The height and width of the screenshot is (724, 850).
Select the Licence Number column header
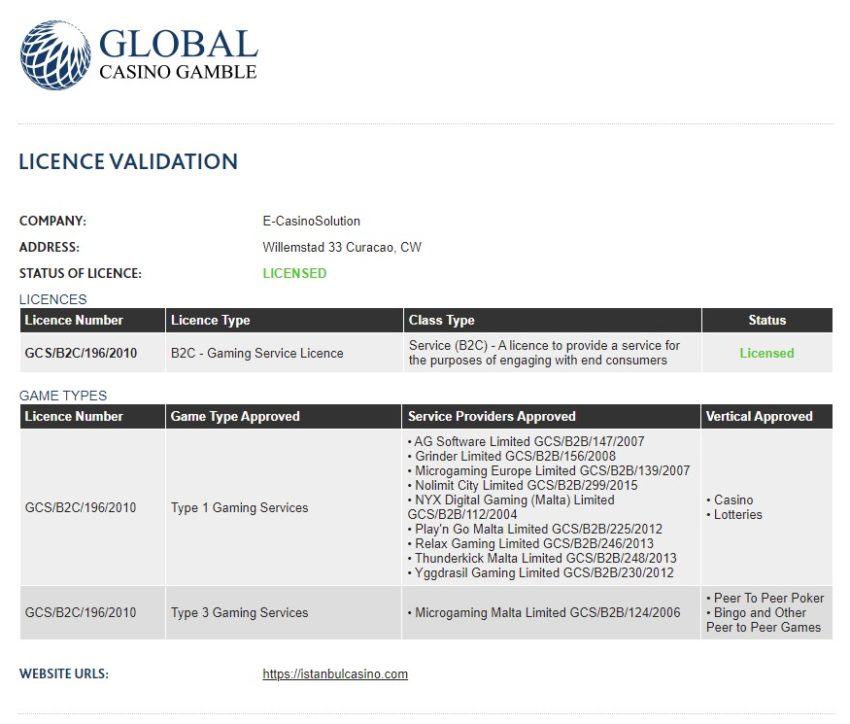pos(73,320)
